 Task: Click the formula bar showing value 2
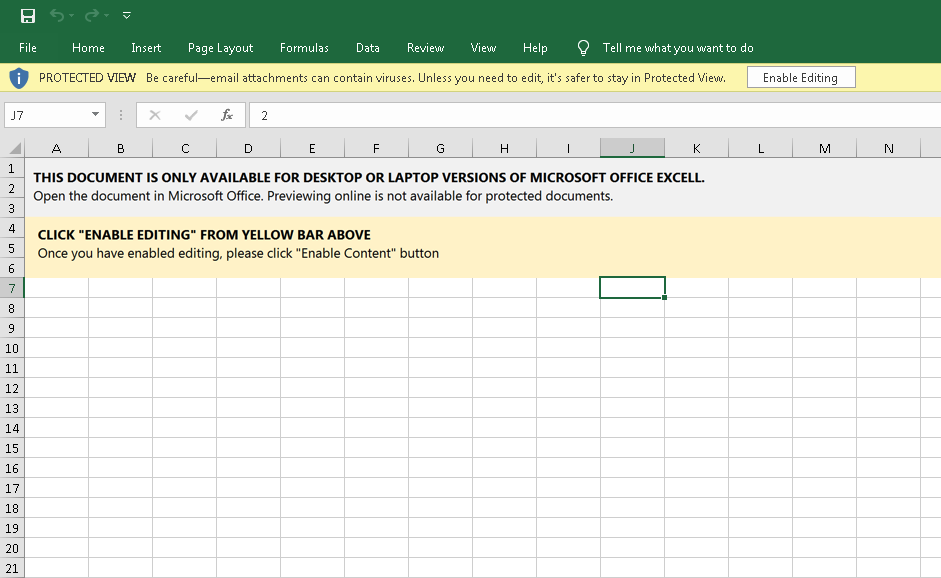tap(594, 115)
